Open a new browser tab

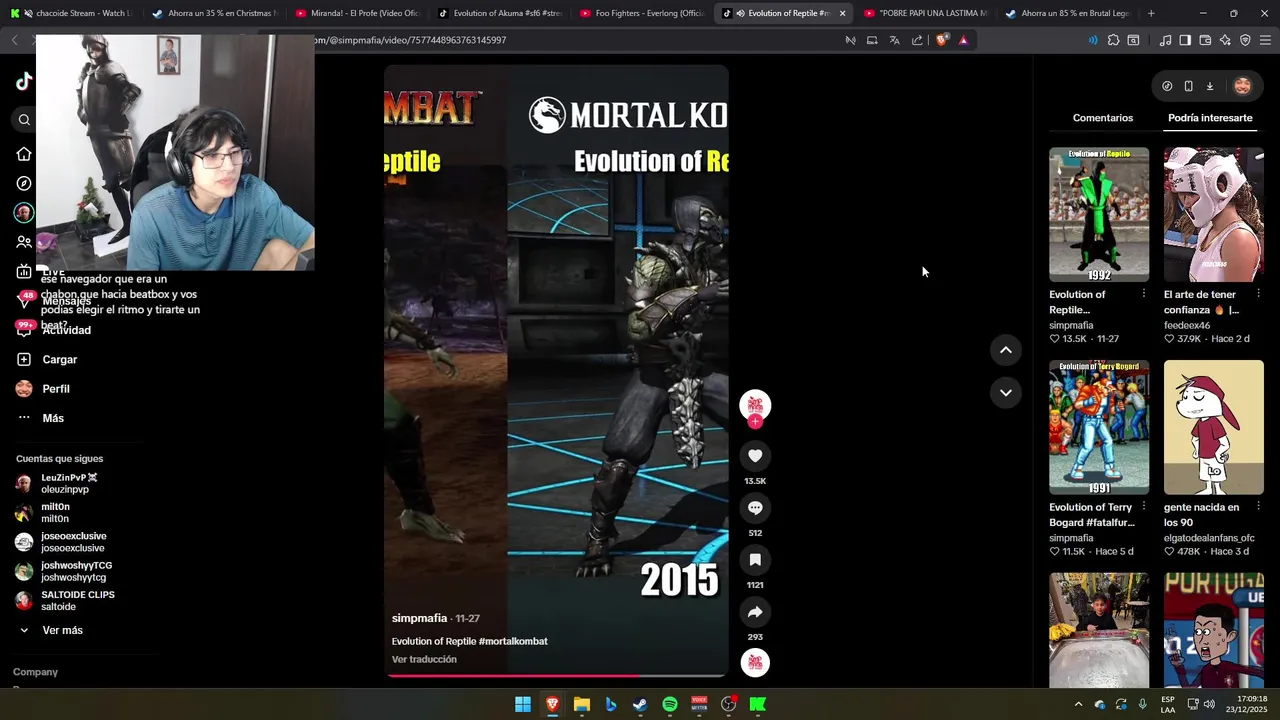1151,13
